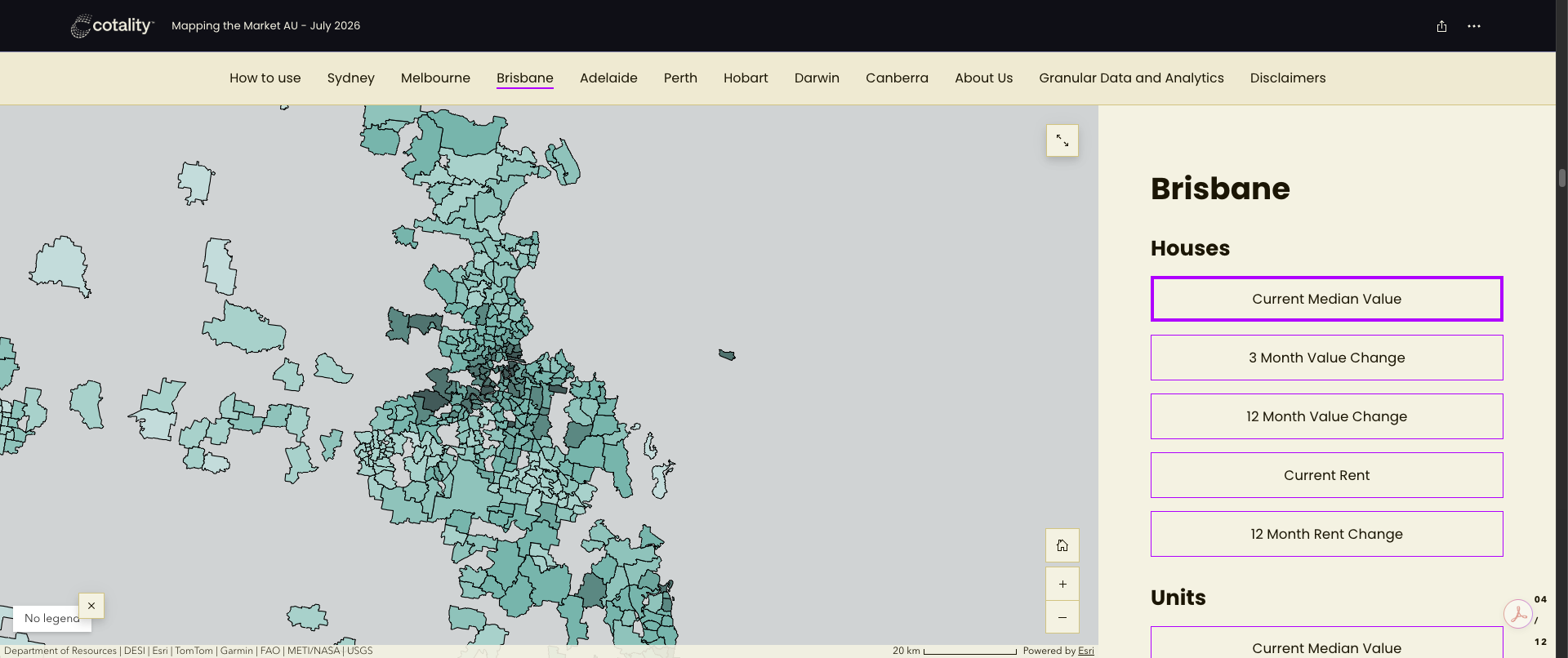
Task: Open the Esri attribution link
Action: pos(1085,651)
